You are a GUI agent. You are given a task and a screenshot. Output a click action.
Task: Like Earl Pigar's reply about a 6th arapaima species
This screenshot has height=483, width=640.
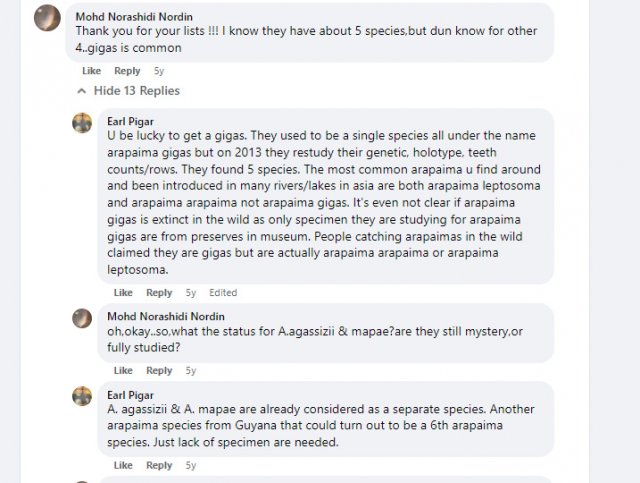pyautogui.click(x=123, y=465)
